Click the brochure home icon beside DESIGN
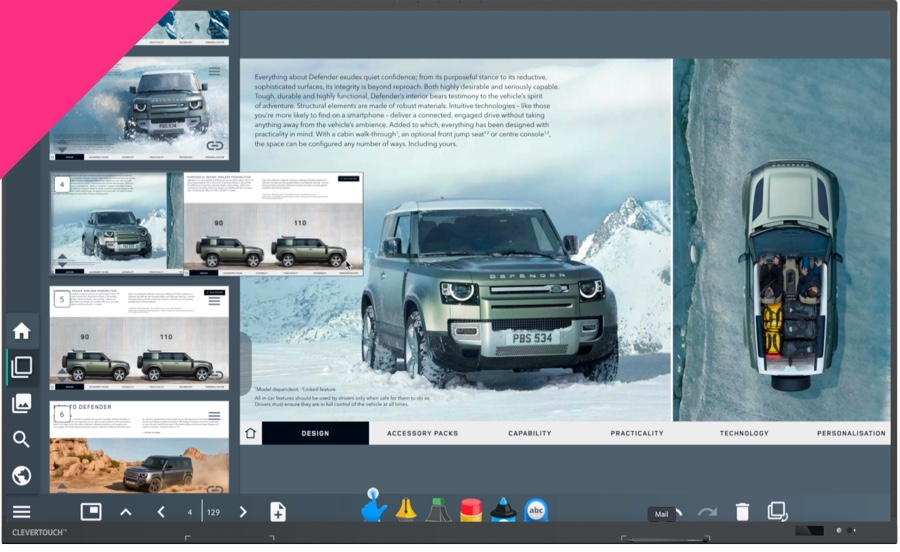Viewport: 900px width, 552px height. 250,433
